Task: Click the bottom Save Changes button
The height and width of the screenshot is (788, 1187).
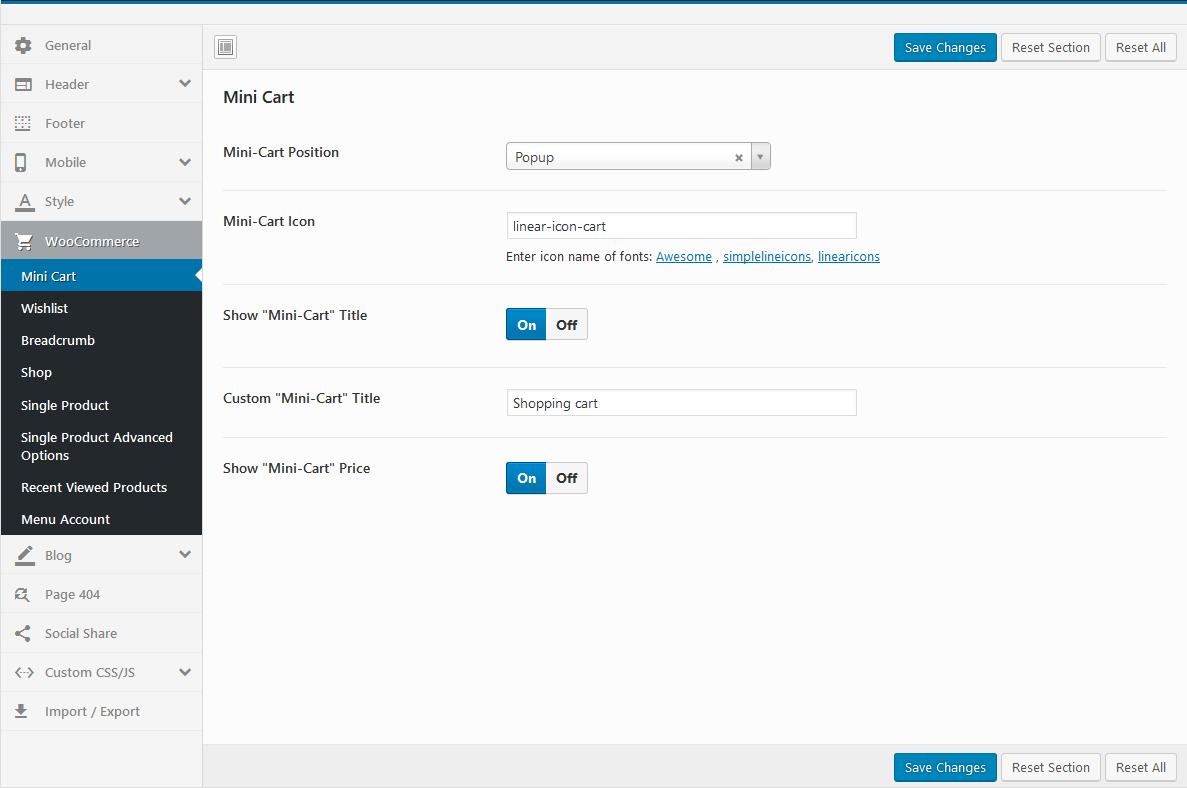Action: [x=945, y=768]
